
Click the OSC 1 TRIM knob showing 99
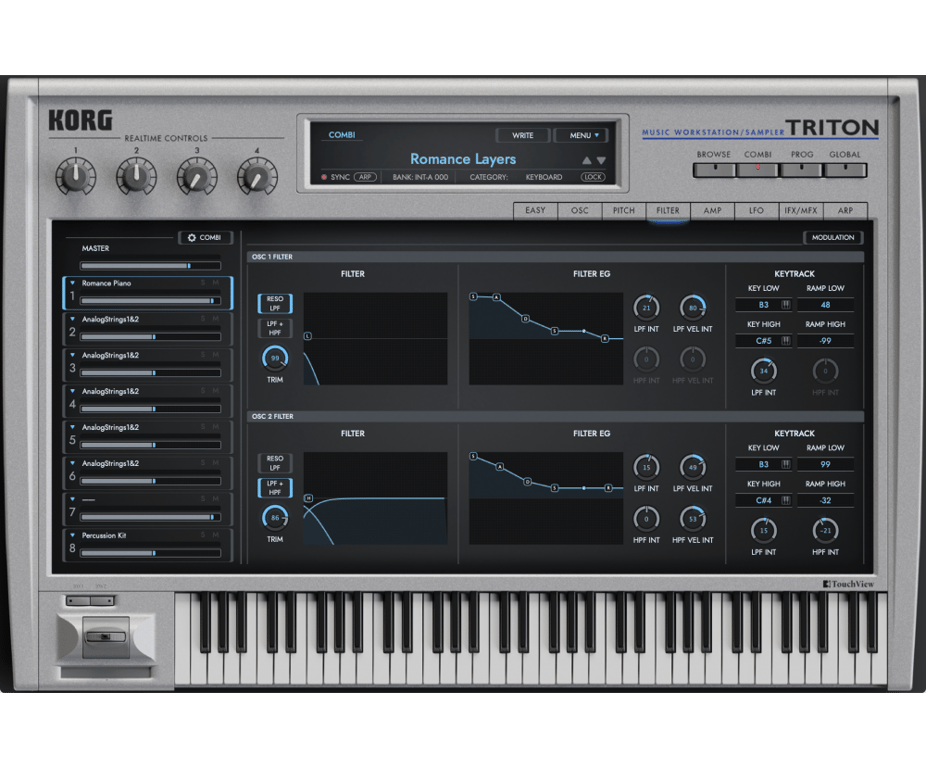coord(275,358)
